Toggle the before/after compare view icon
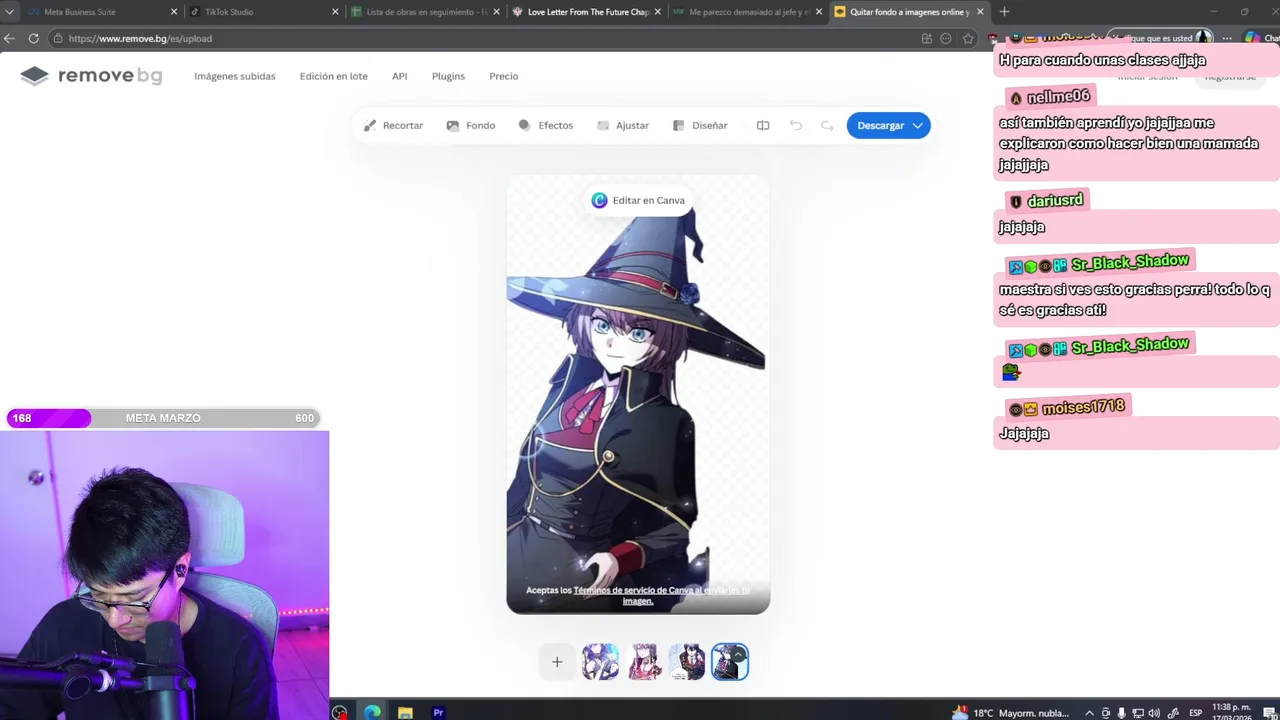Viewport: 1280px width, 720px height. 763,125
